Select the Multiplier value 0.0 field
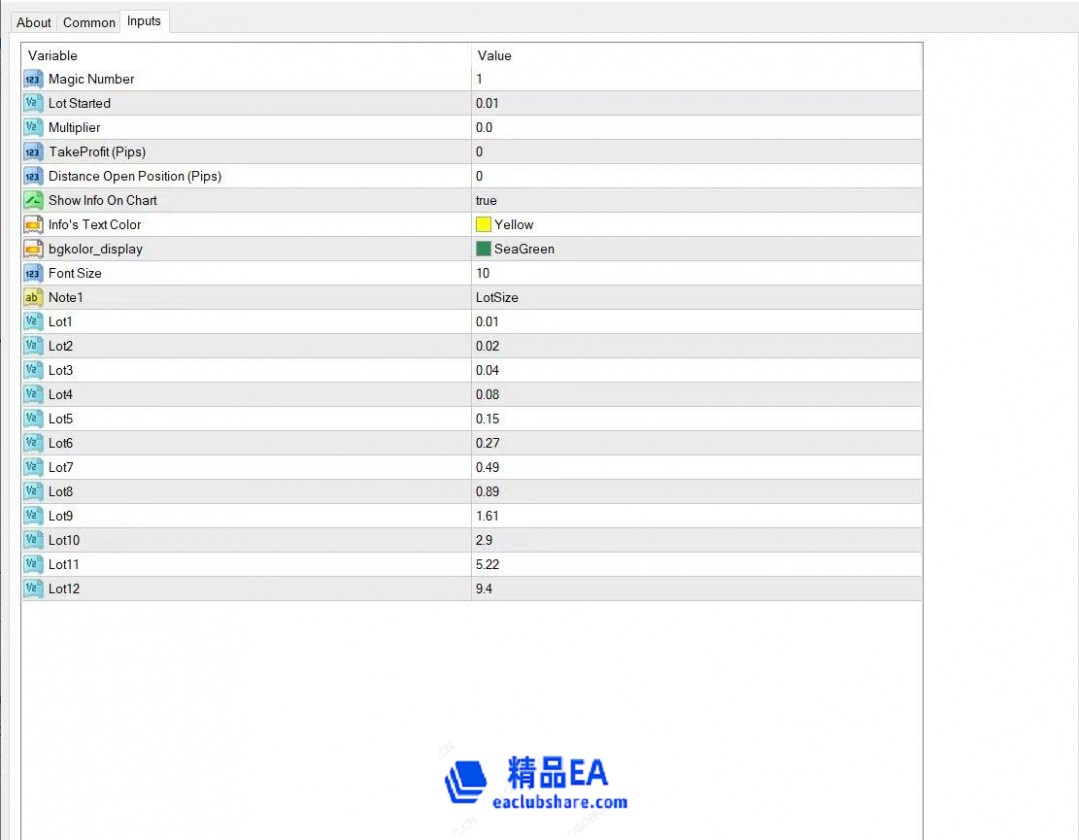This screenshot has height=840, width=1079. tap(696, 128)
